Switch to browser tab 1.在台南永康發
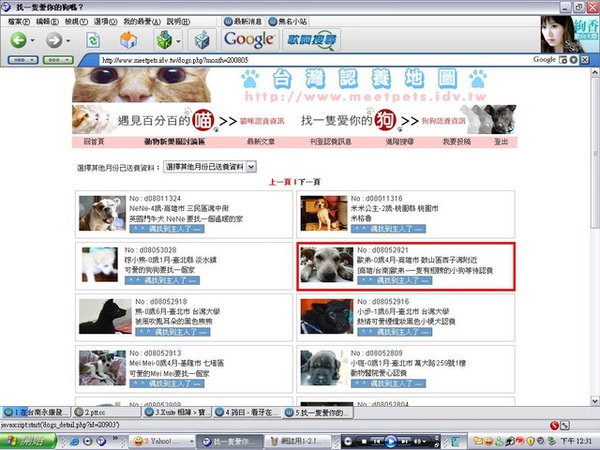This screenshot has width=600, height=450. coord(36,412)
